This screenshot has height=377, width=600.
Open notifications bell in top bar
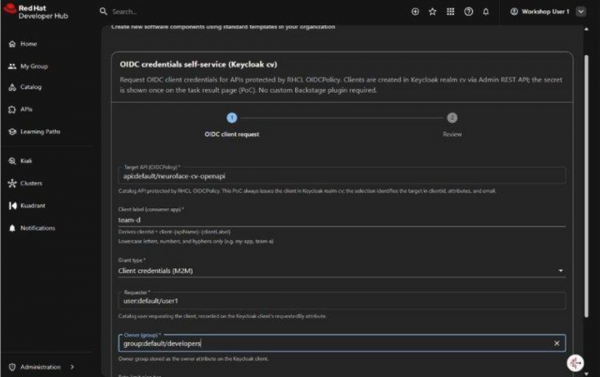(486, 11)
